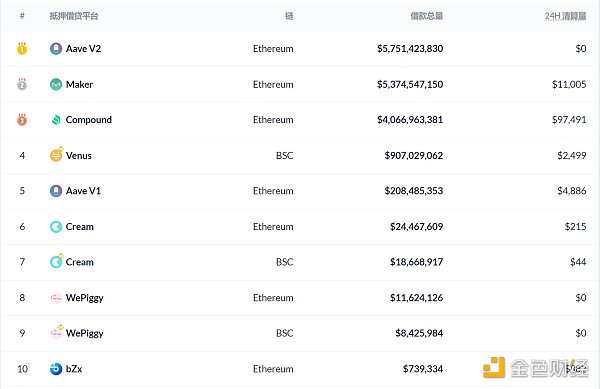Sort by the 借款总量 column header
Screen dimensions: 600x389
[427, 16]
